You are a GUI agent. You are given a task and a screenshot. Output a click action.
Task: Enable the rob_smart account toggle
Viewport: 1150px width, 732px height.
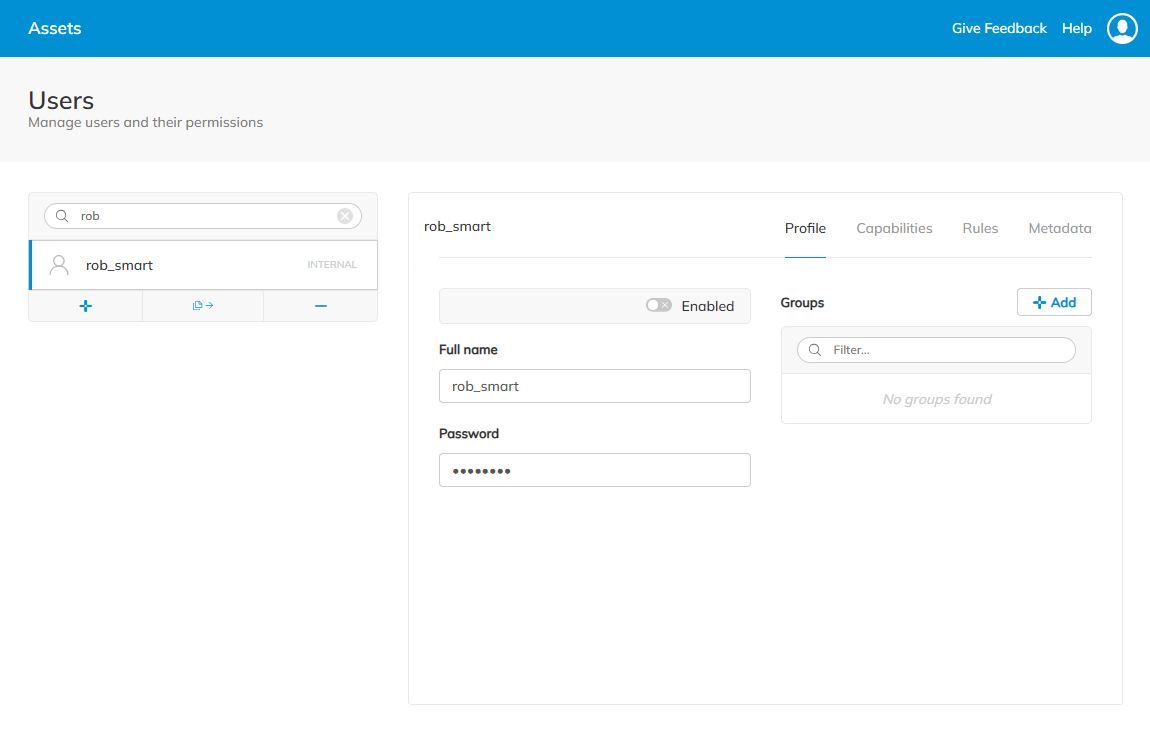pos(659,305)
